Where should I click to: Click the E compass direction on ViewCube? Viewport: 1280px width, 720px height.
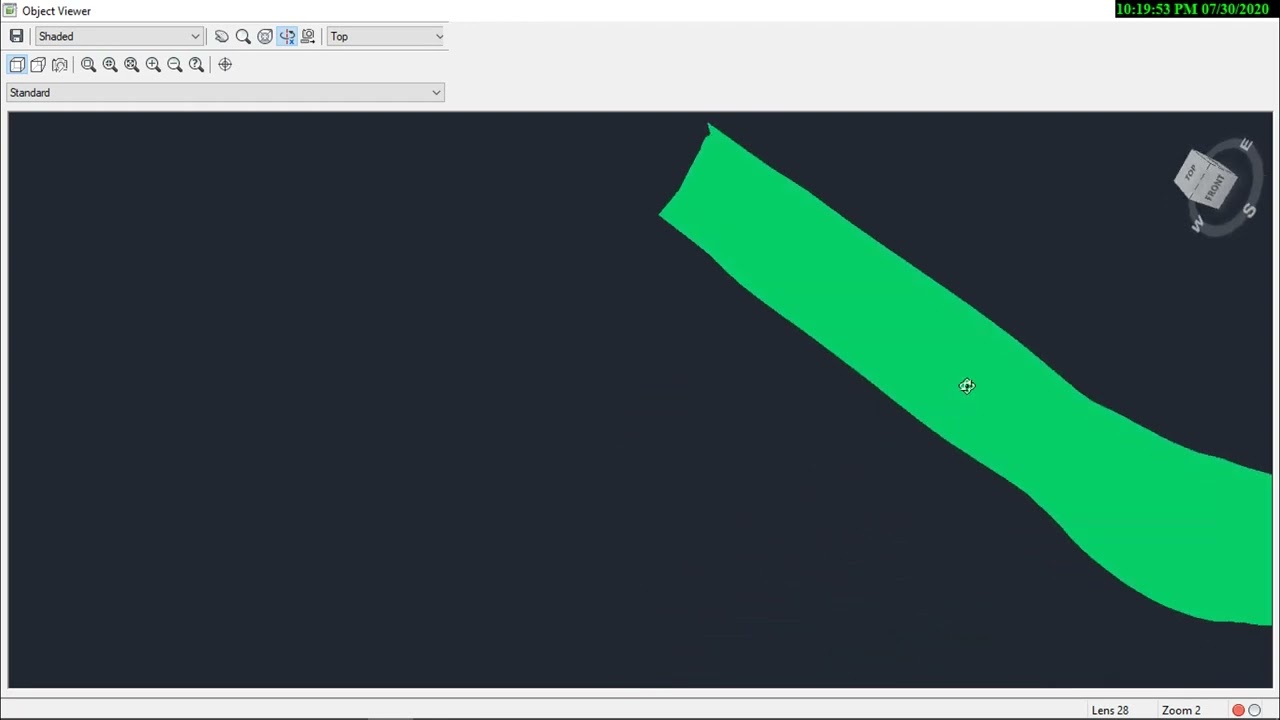point(1245,146)
